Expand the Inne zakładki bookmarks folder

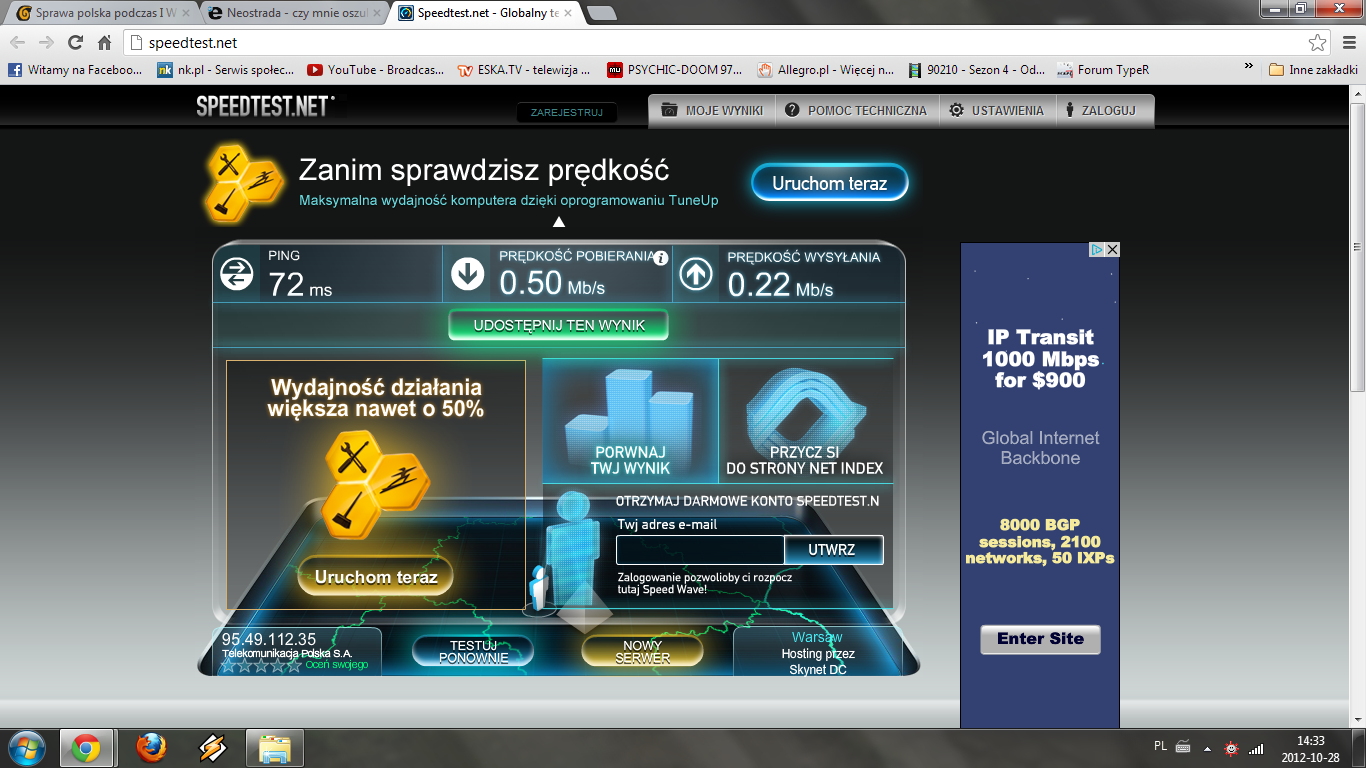[1313, 70]
